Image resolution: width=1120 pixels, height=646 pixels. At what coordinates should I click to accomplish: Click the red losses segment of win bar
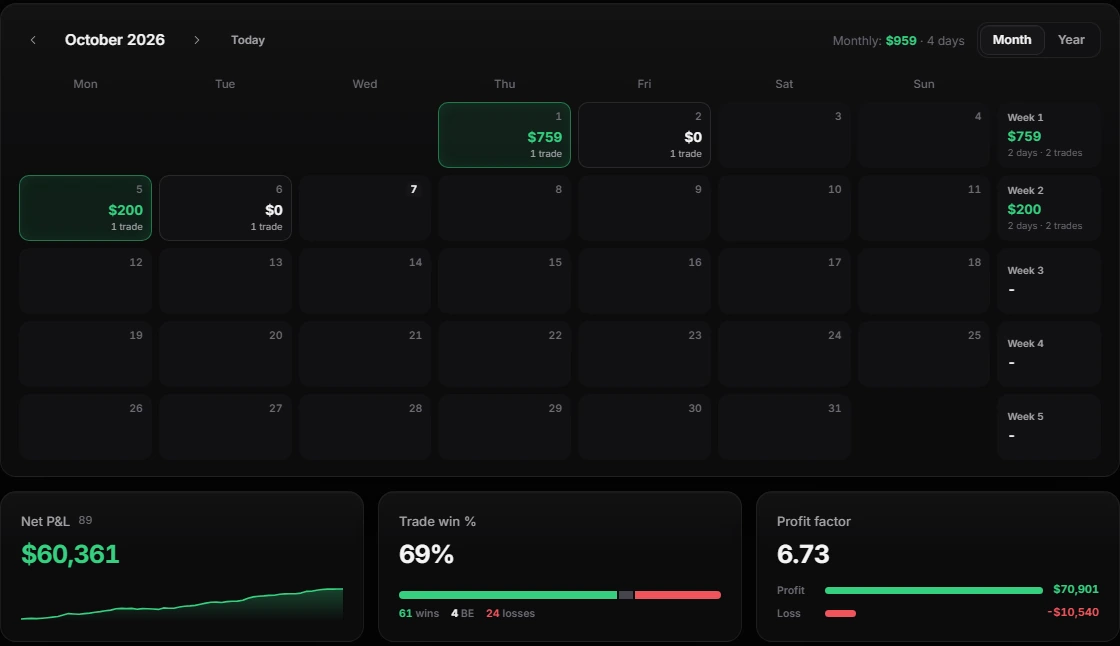678,595
